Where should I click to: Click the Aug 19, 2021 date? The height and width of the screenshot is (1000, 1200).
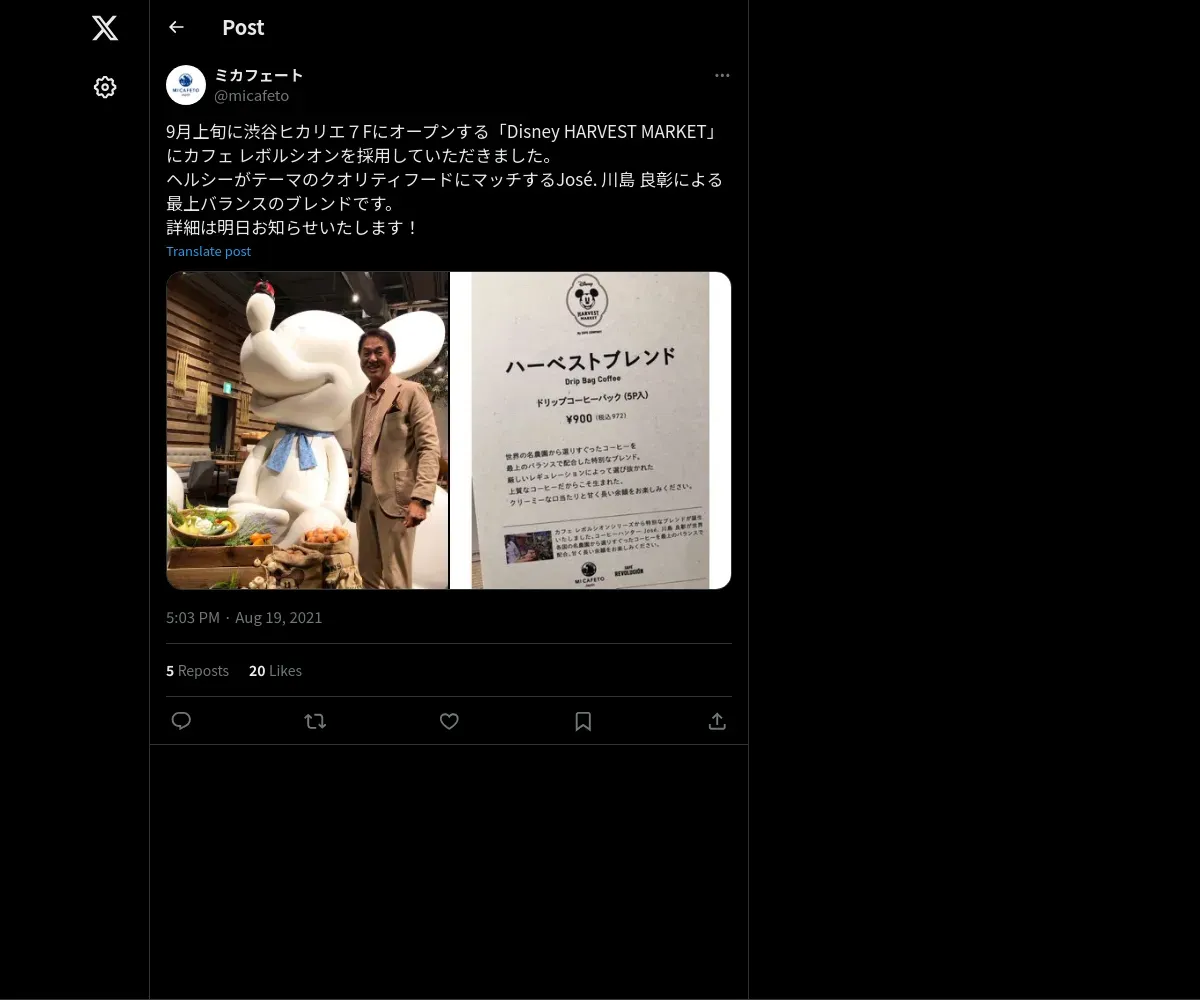[279, 618]
